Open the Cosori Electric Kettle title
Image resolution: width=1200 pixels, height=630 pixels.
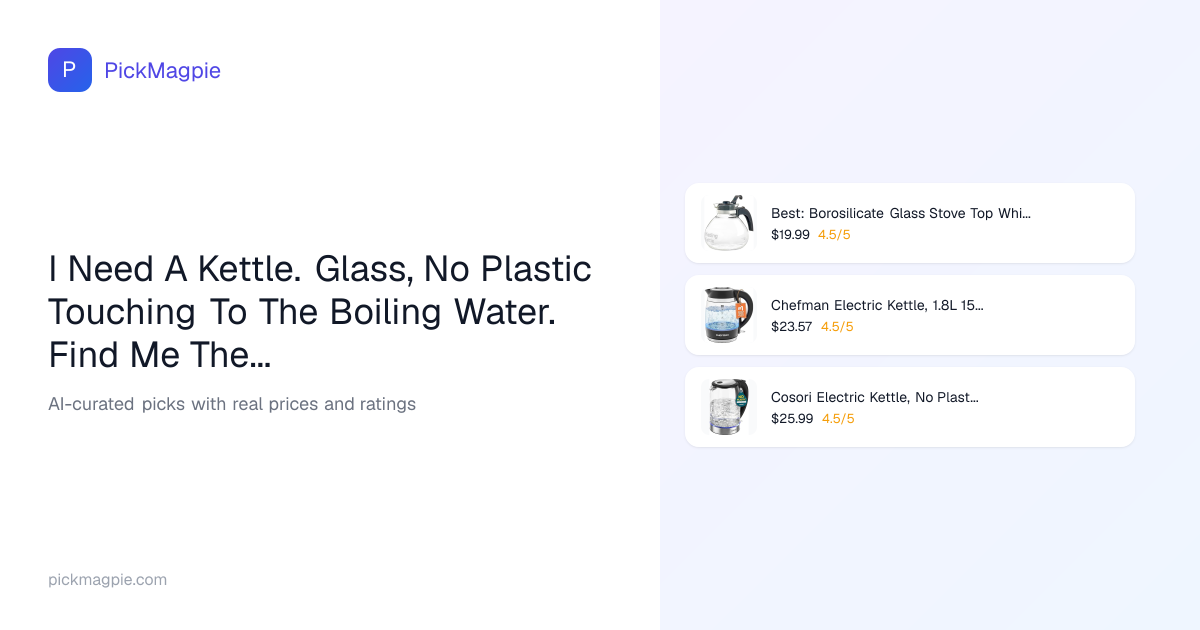tap(874, 398)
